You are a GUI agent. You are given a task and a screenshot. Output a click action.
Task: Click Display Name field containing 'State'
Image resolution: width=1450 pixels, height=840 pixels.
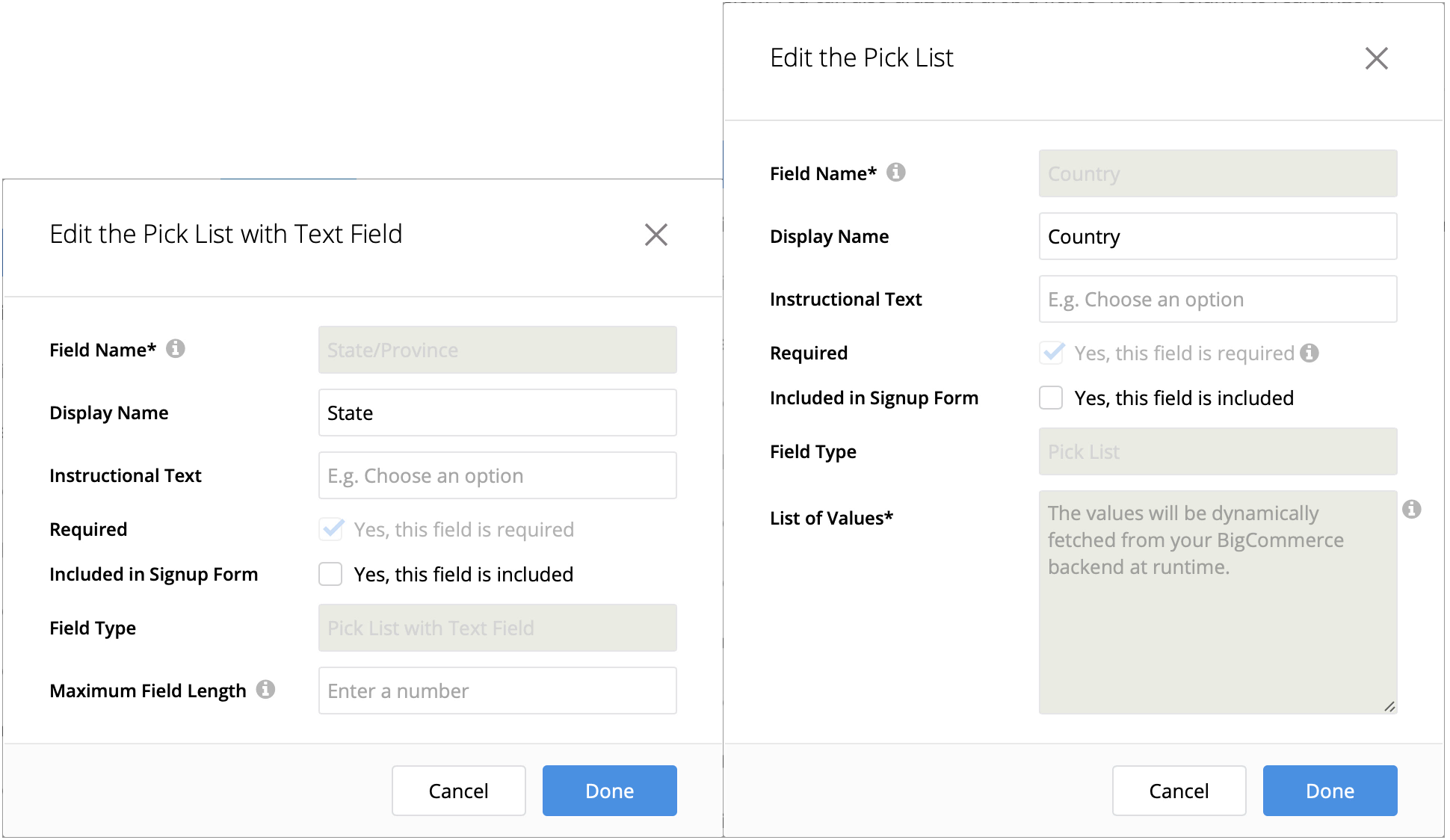[x=497, y=413]
